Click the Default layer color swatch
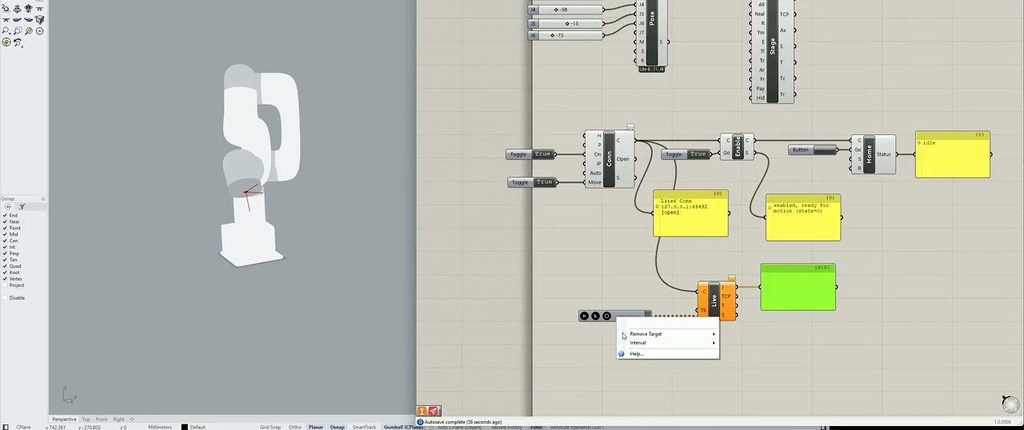1024x430 pixels. click(x=184, y=427)
